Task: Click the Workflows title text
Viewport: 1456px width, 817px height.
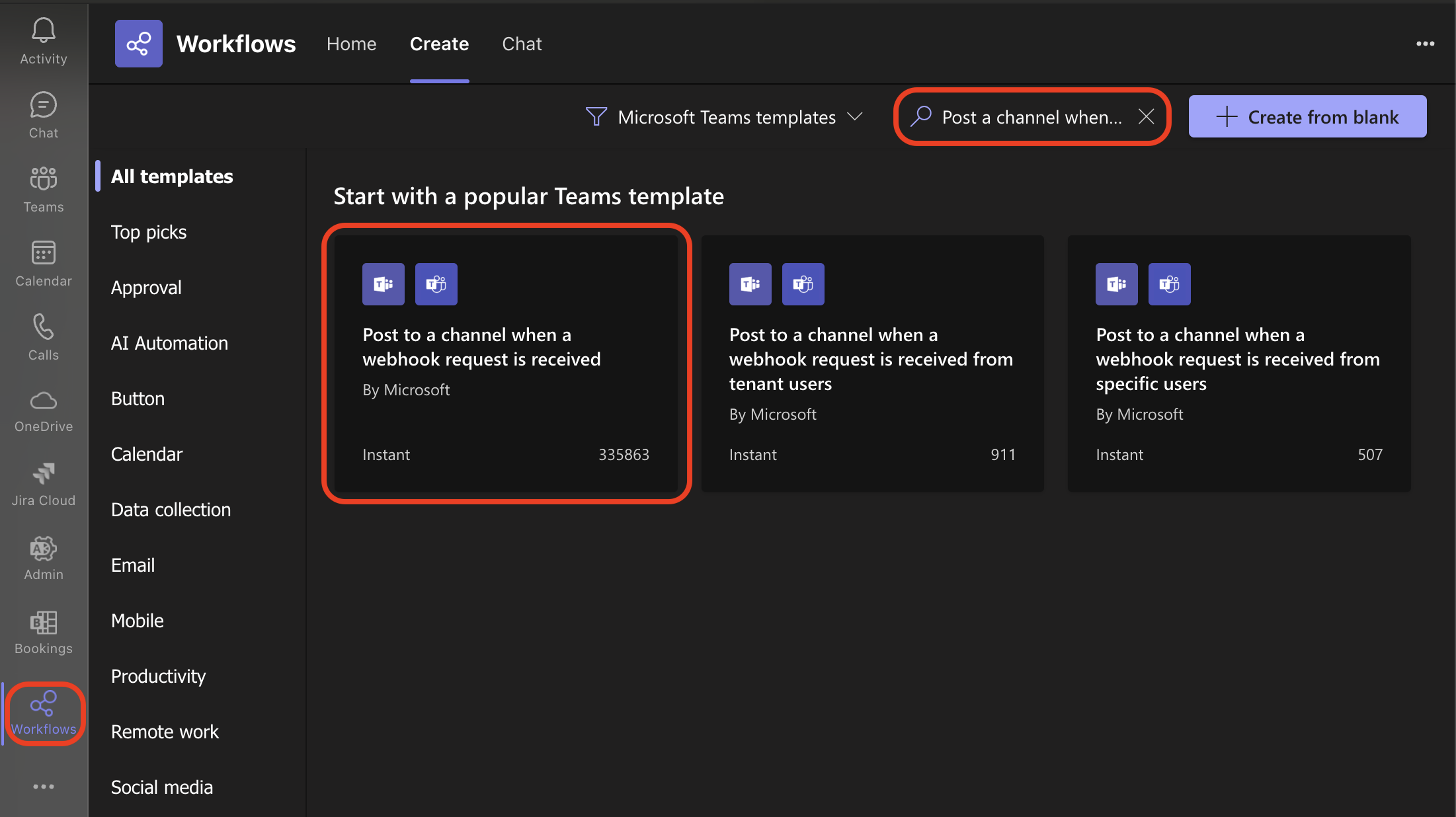Action: pyautogui.click(x=236, y=44)
